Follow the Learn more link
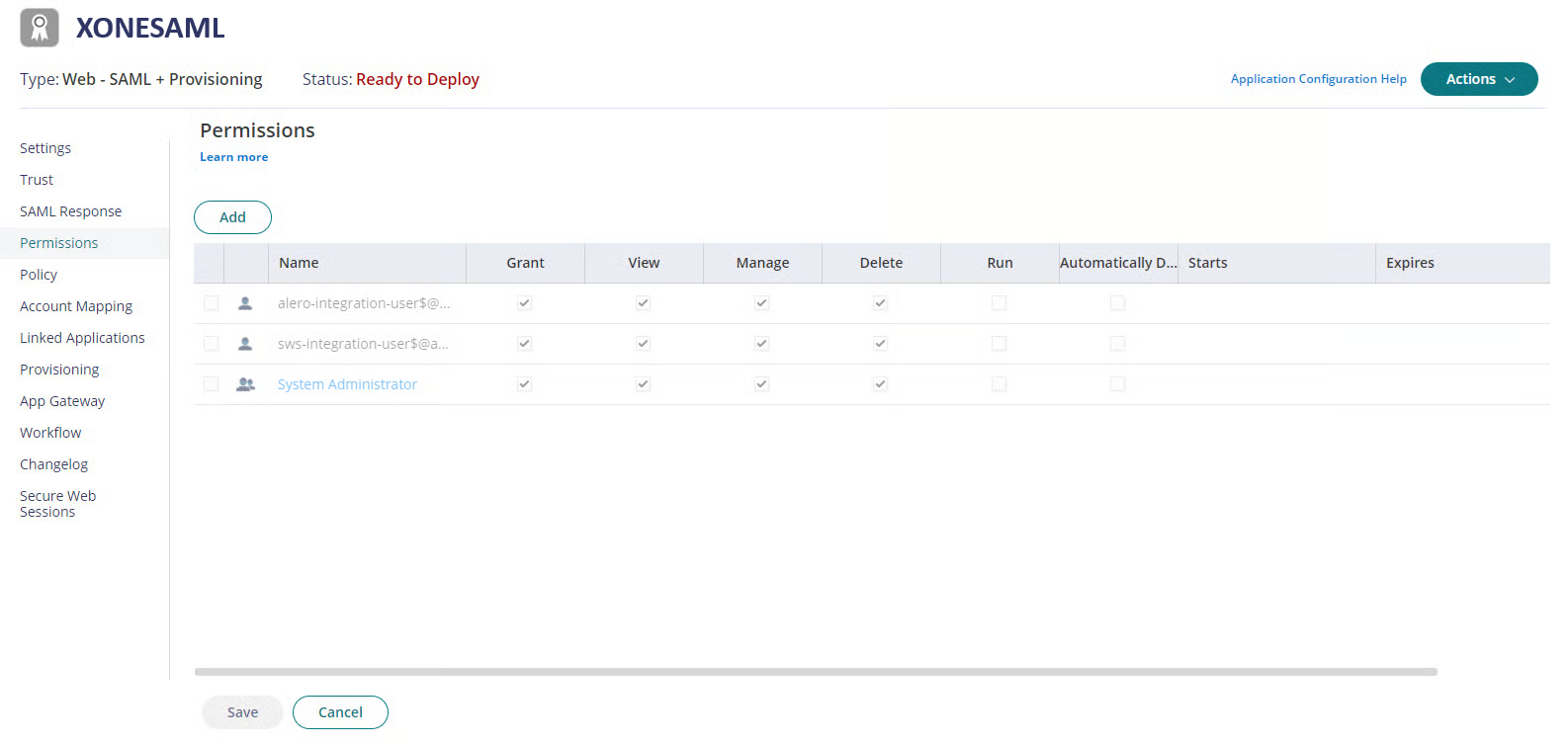This screenshot has height=744, width=1568. [233, 157]
